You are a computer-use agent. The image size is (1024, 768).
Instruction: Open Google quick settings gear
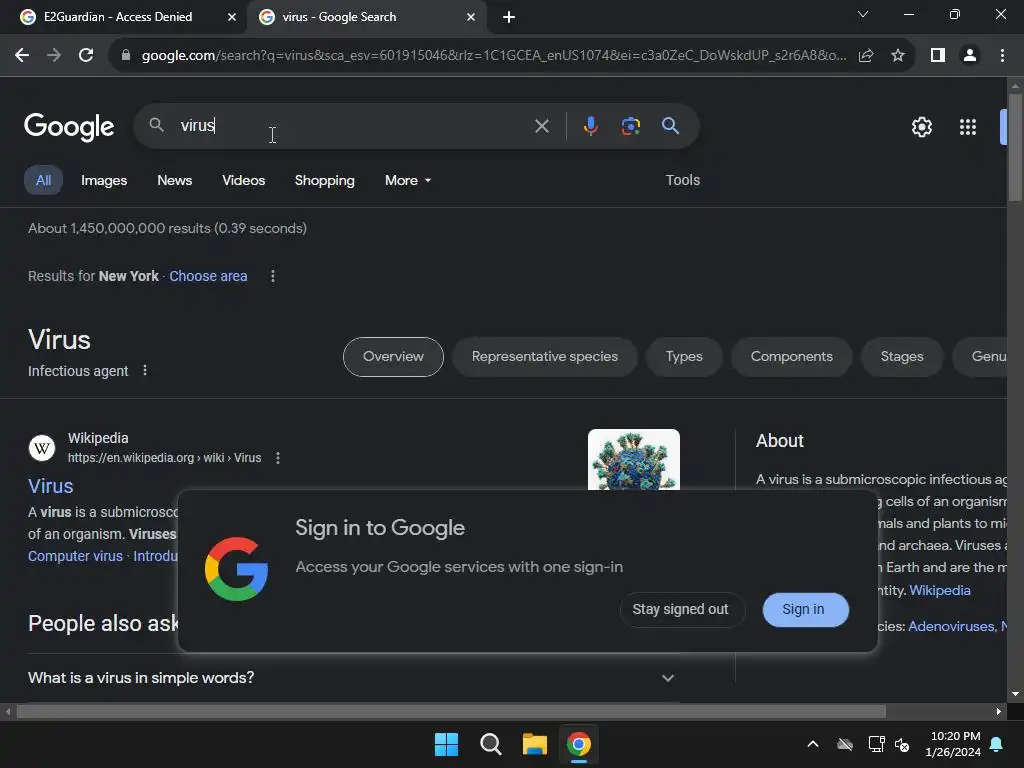click(x=921, y=127)
